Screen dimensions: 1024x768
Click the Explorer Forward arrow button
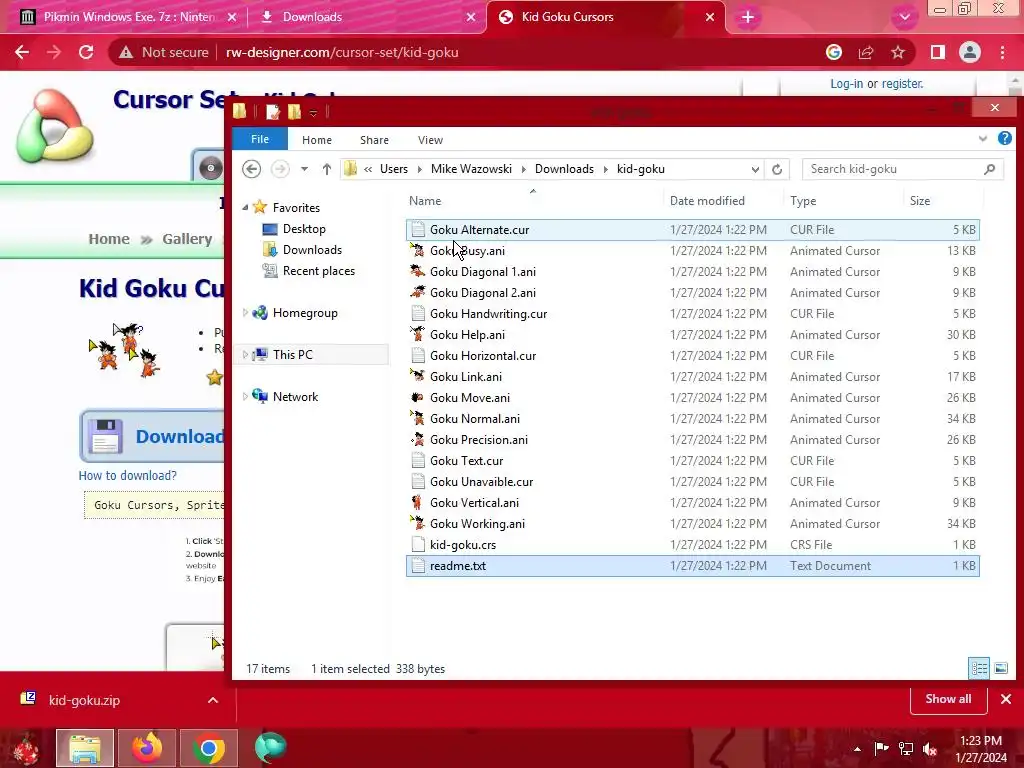tap(280, 169)
